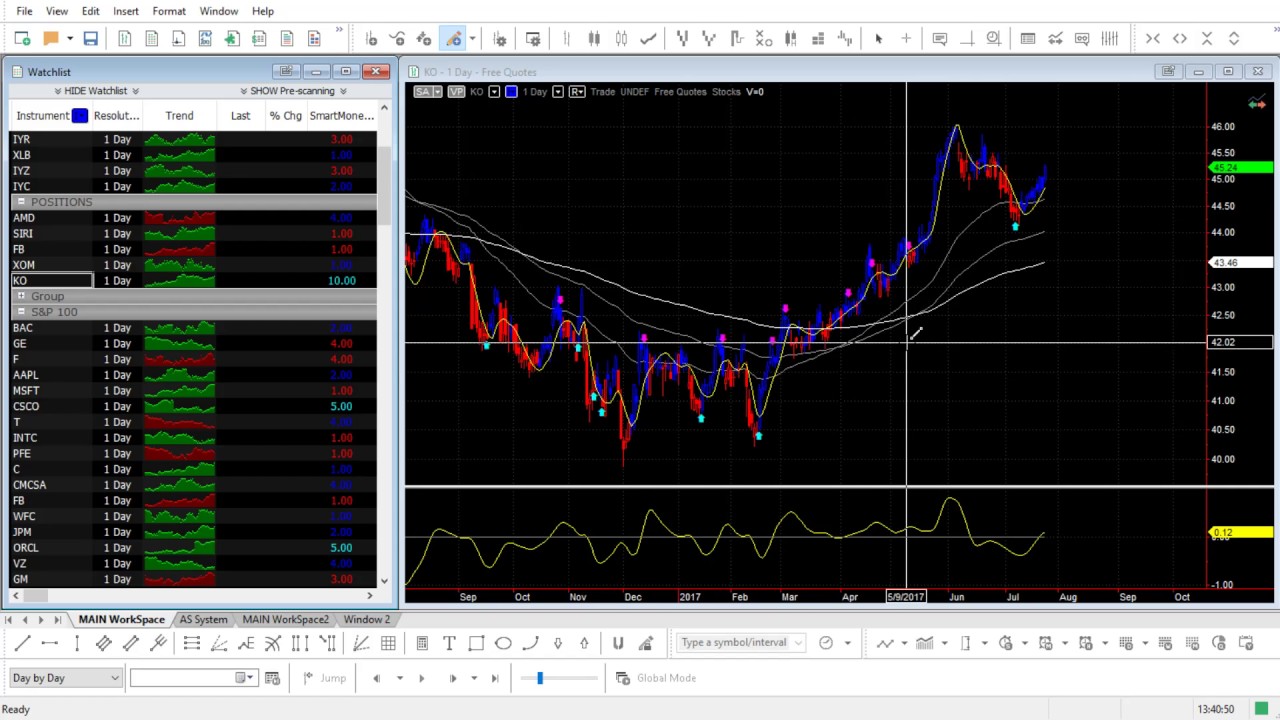Open the File menu
This screenshot has width=1280, height=720.
click(24, 11)
